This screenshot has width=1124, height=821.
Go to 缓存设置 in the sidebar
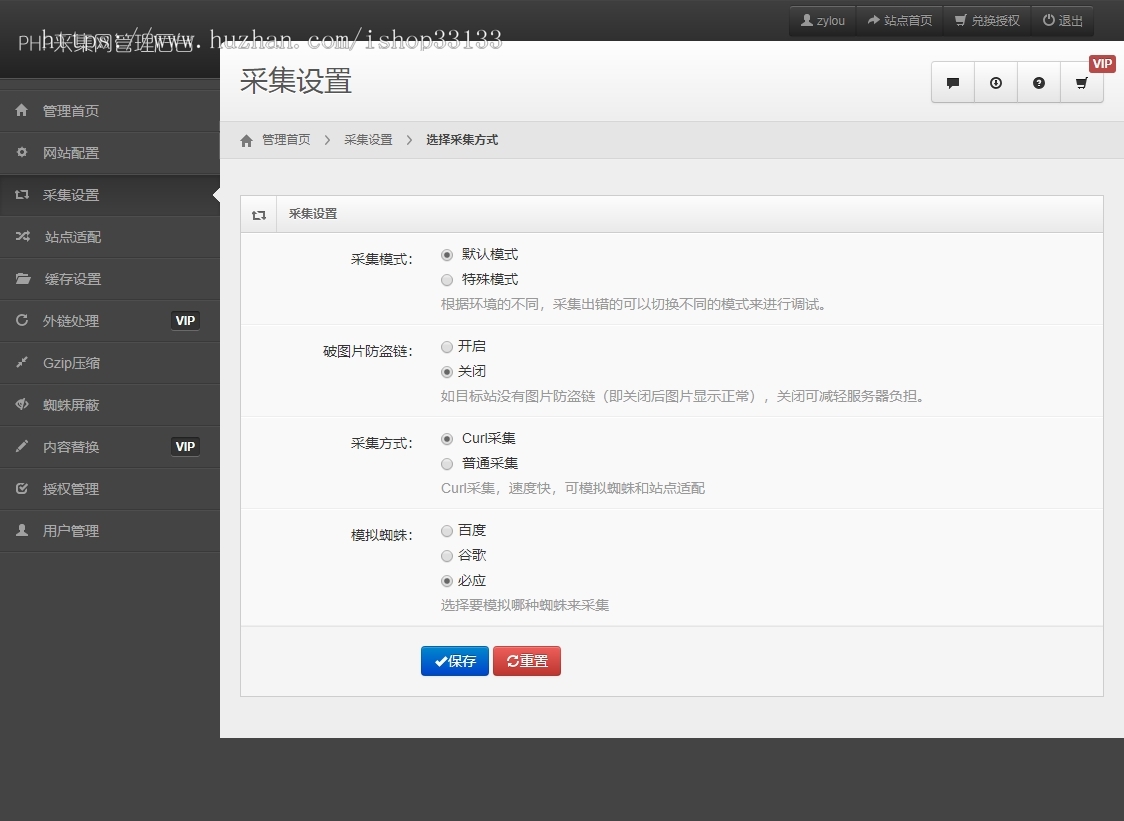(x=72, y=279)
